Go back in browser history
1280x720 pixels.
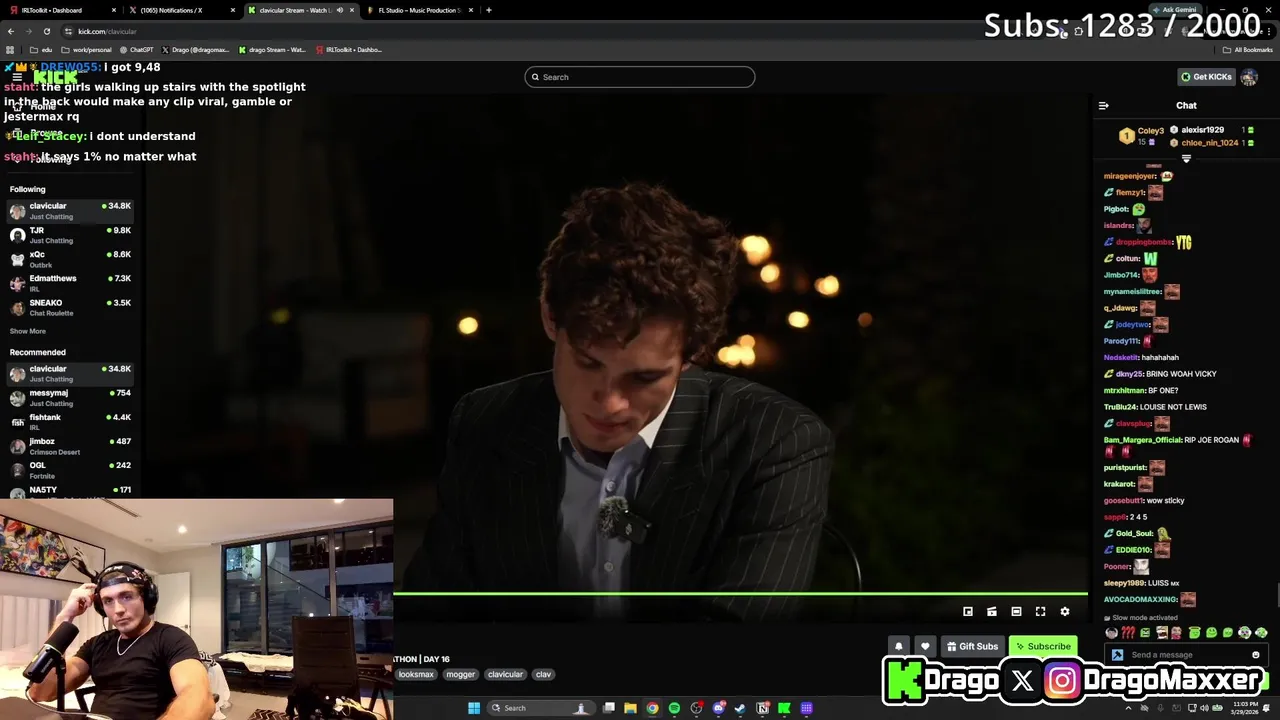click(x=10, y=31)
